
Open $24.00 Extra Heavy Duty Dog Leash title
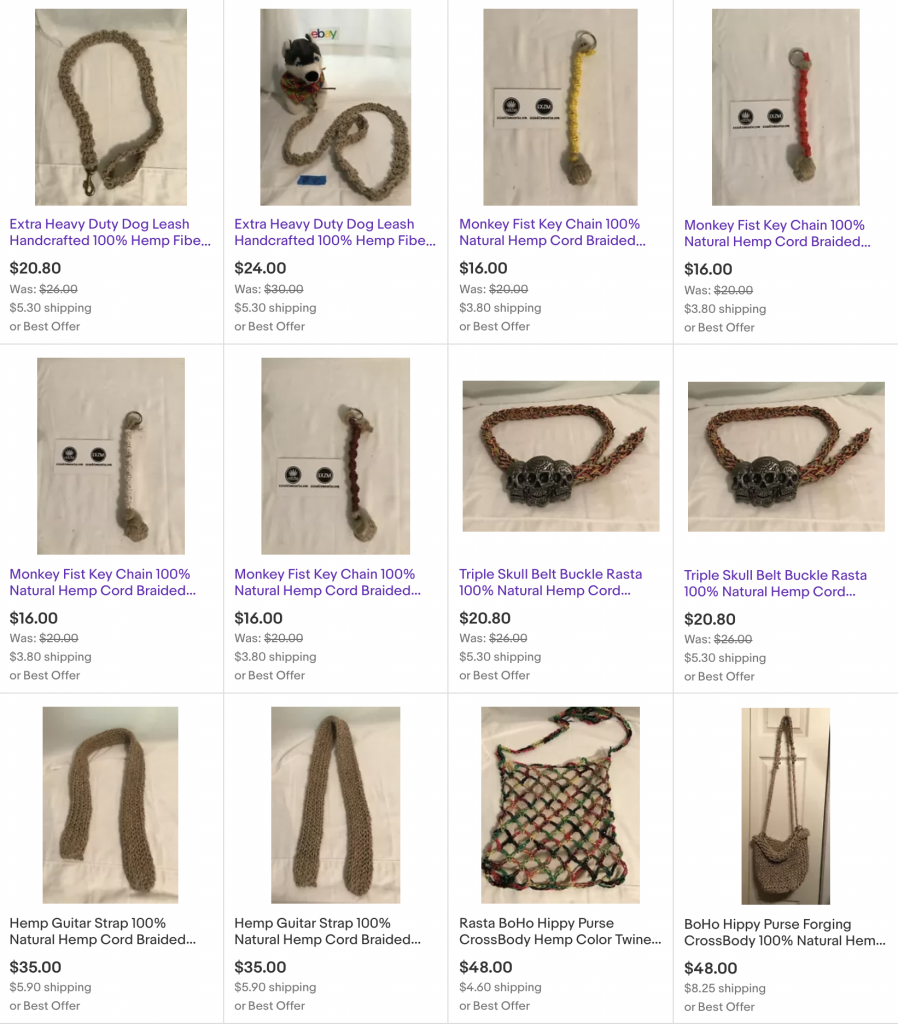tap(334, 232)
